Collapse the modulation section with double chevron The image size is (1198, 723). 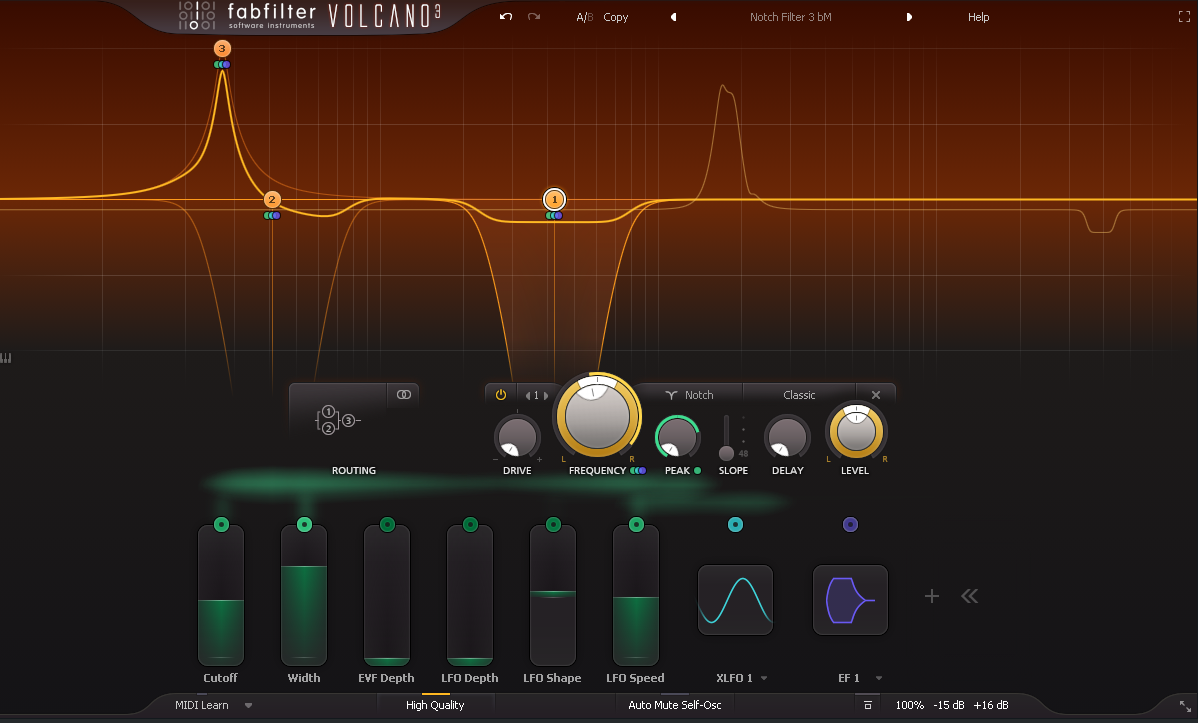click(x=970, y=596)
